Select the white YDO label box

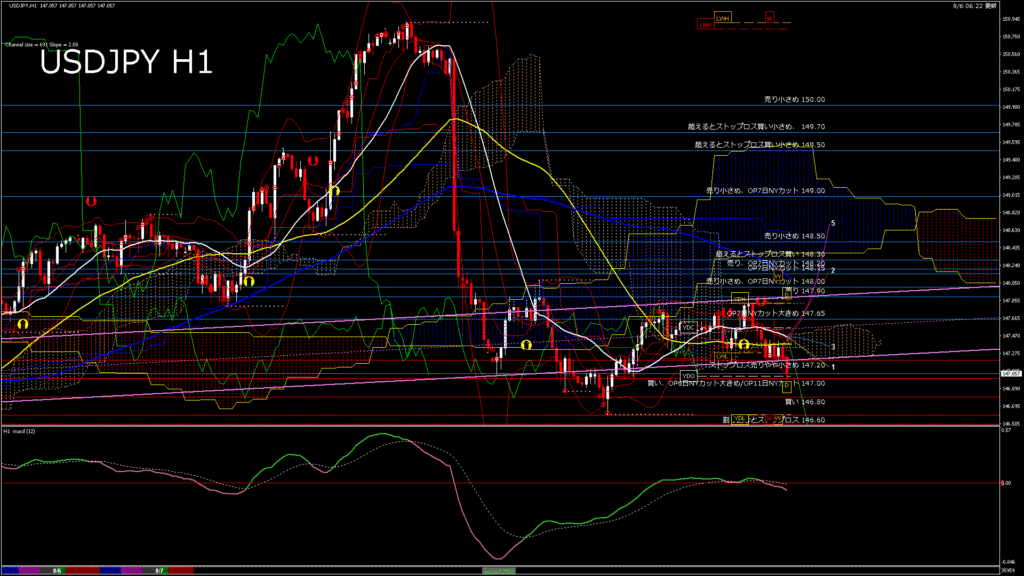point(688,375)
